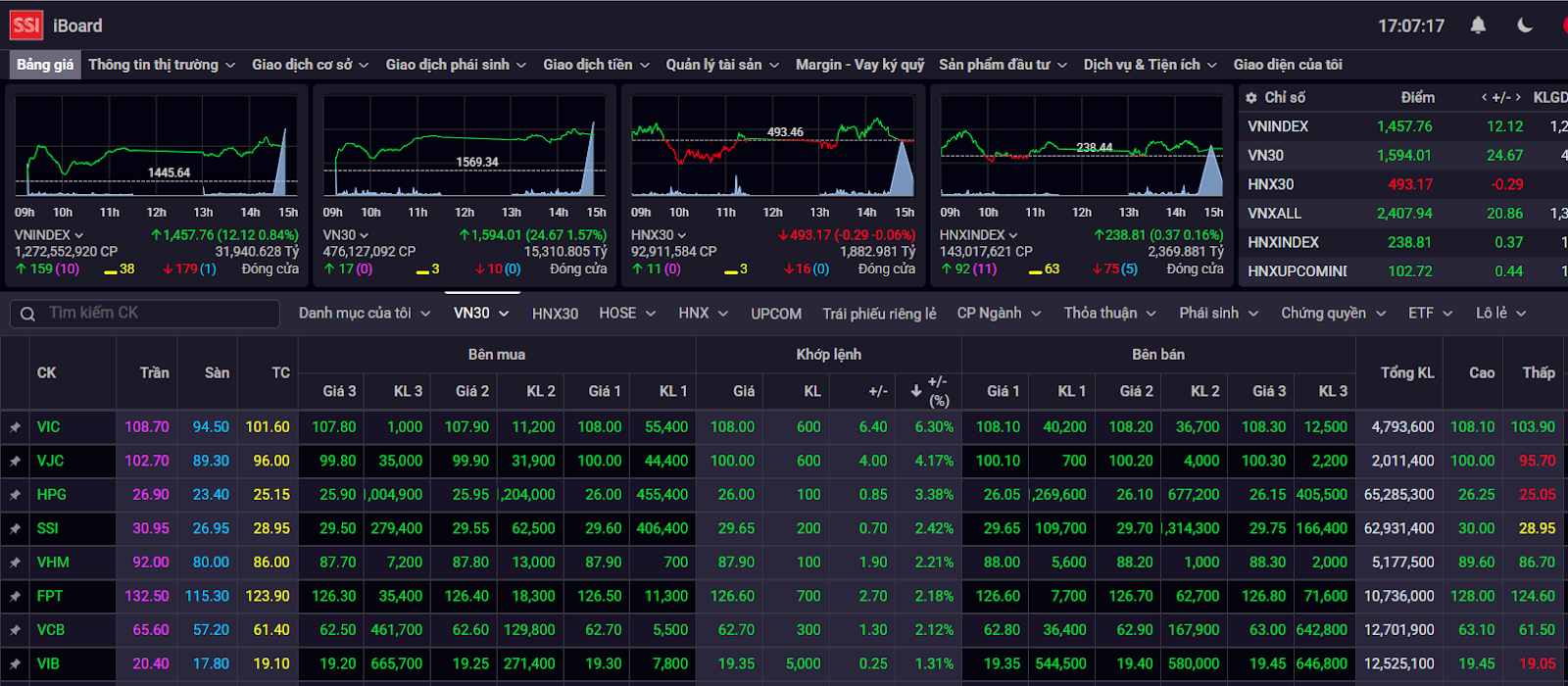Expand Thông tin thị trường menu
Screen dimensions: 1568x686
click(162, 65)
